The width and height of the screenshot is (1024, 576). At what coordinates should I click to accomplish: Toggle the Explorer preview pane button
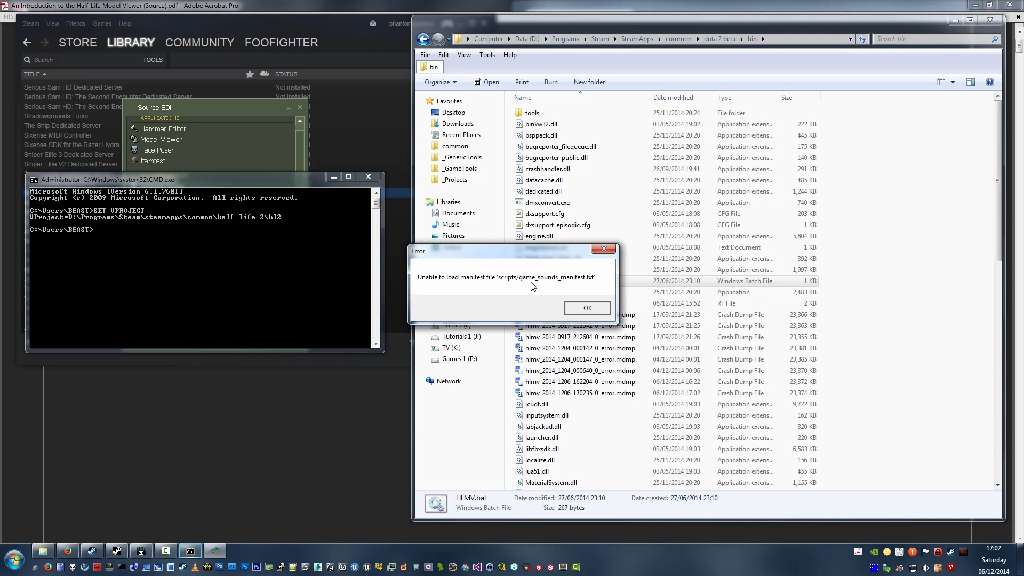[x=970, y=82]
